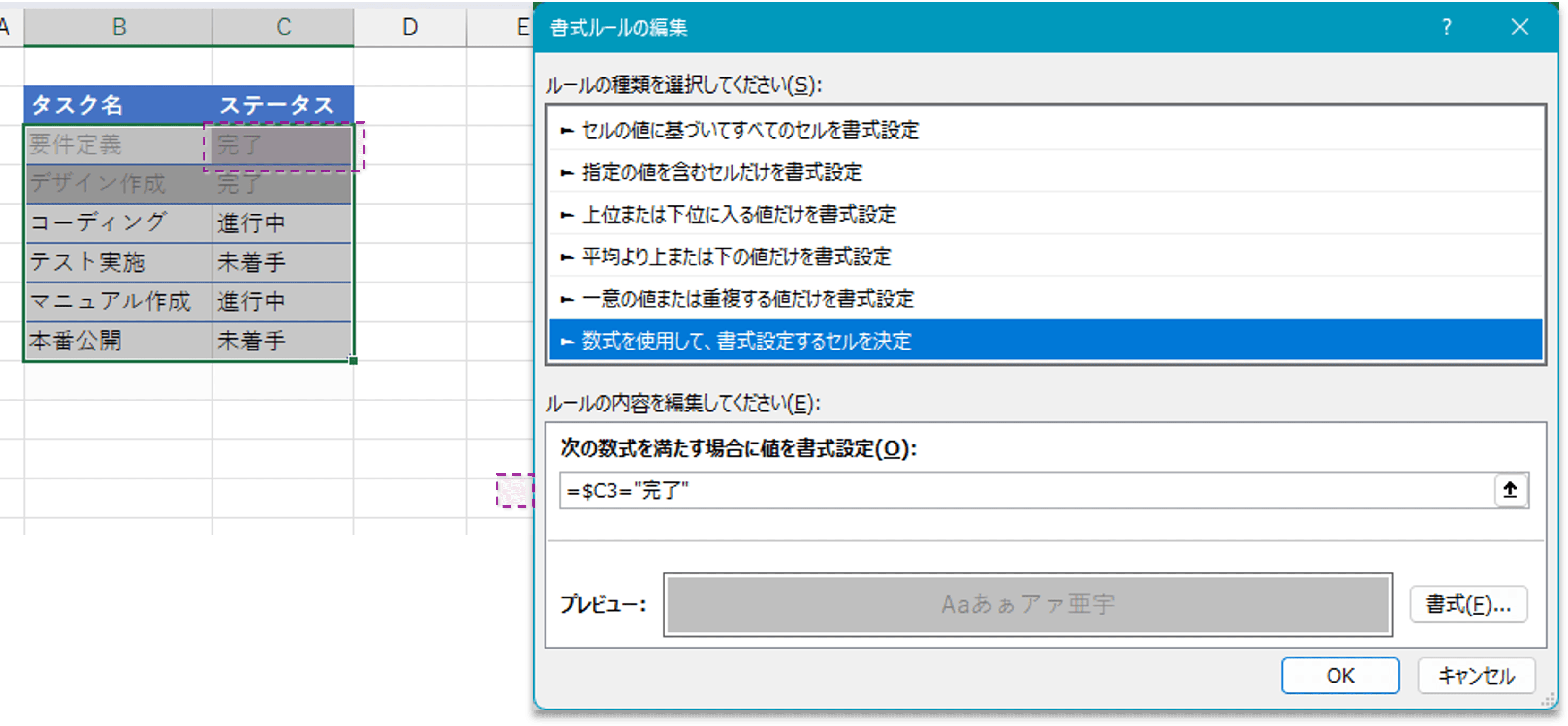Click the preview box showing Aaあぁアァ亜宇
1568x726 pixels.
click(1029, 604)
